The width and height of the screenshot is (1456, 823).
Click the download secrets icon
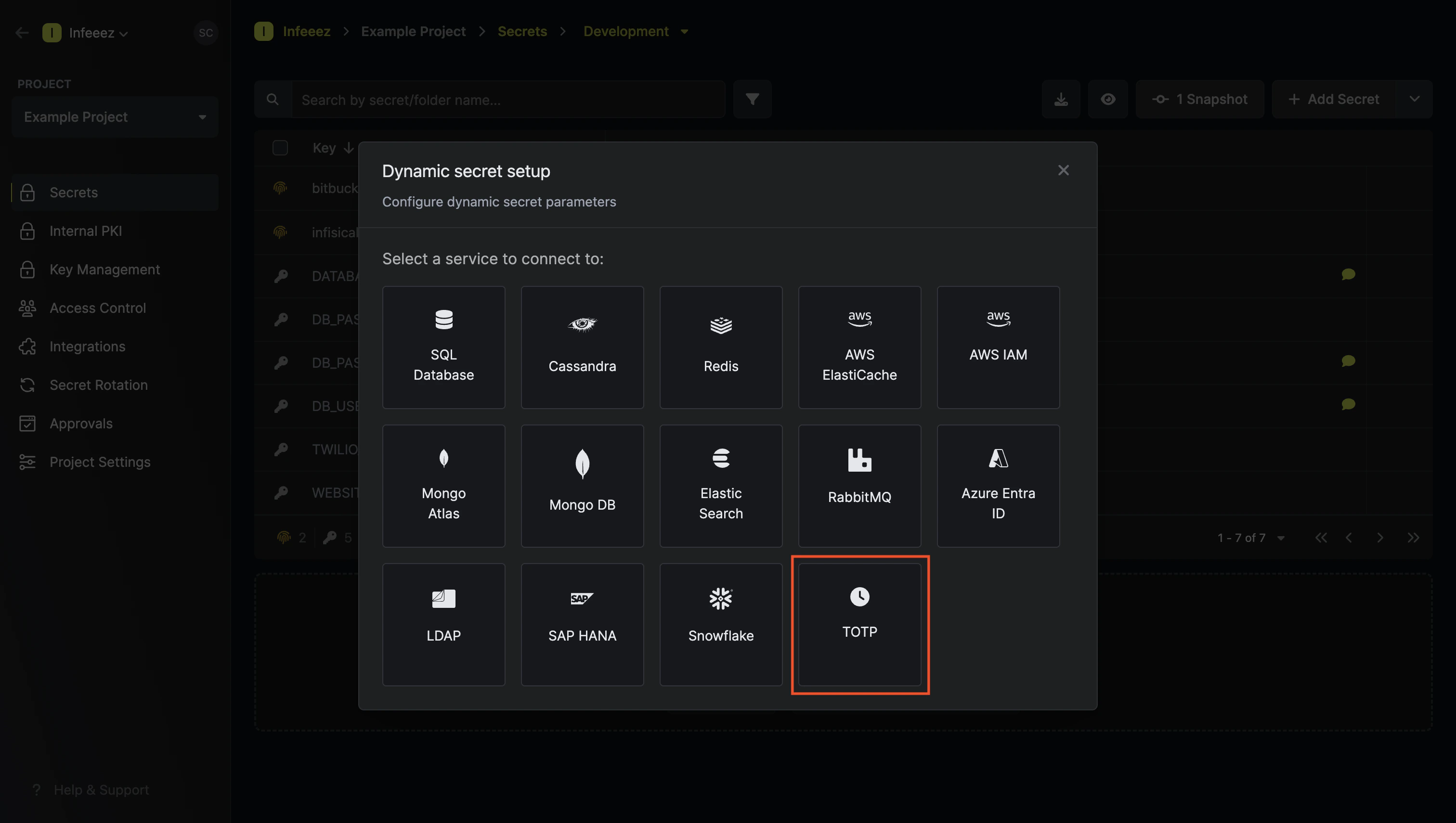pyautogui.click(x=1061, y=99)
